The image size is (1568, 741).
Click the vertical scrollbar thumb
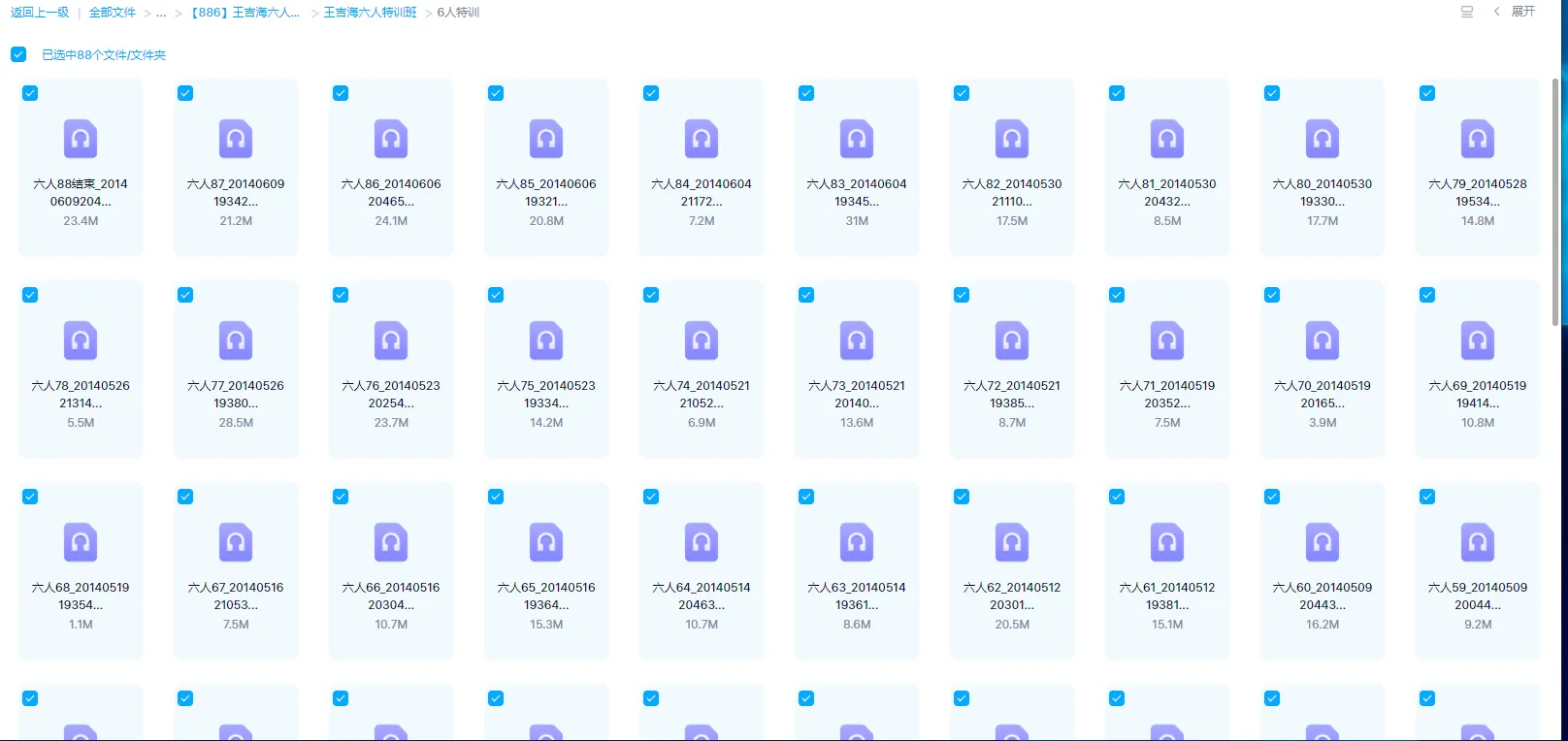click(1554, 202)
